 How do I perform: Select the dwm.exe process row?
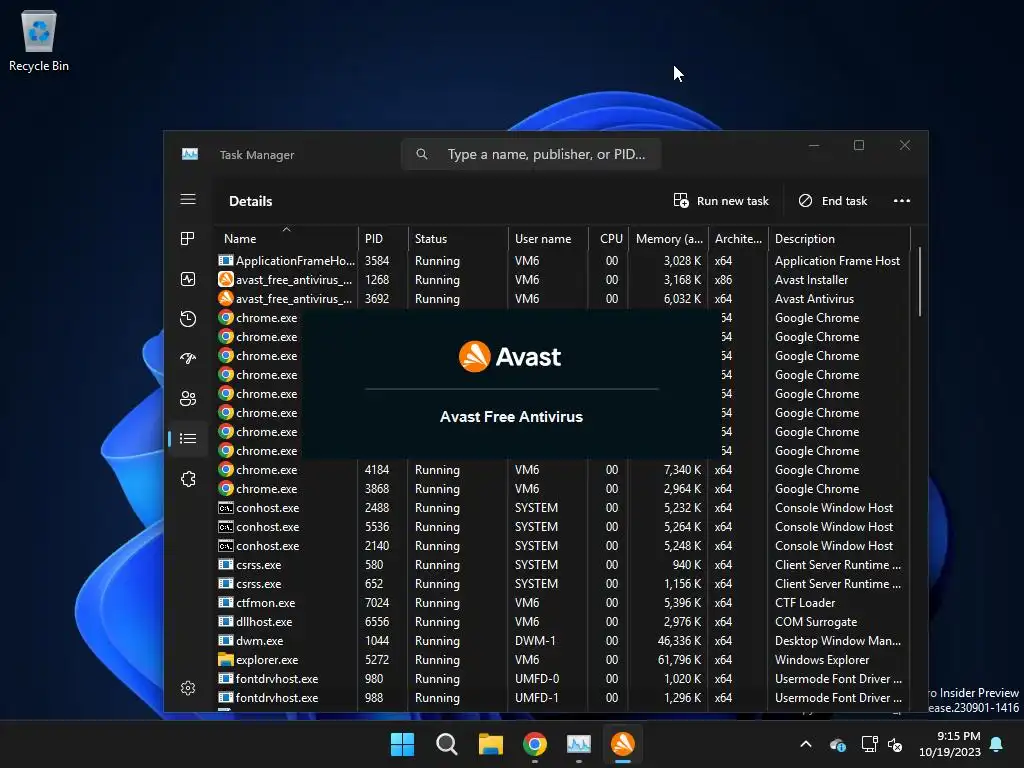click(x=562, y=641)
